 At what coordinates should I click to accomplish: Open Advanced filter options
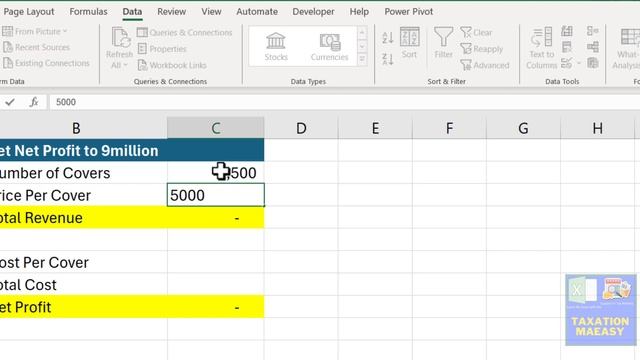[485, 65]
